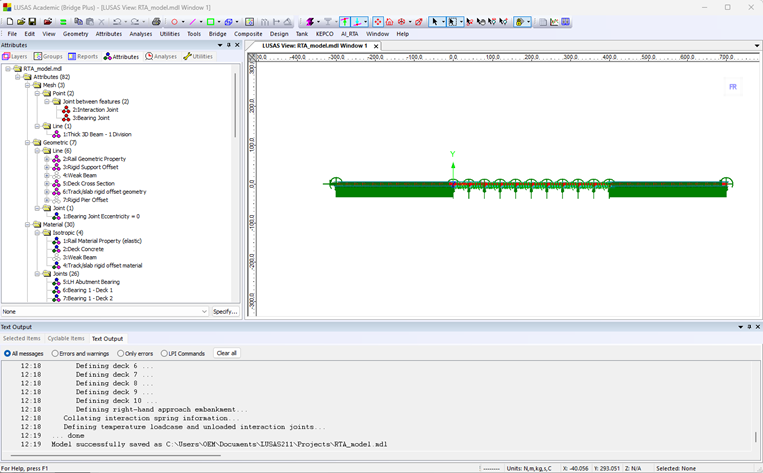Click the Save file toolbar icon
The image size is (763, 473).
(x=32, y=21)
